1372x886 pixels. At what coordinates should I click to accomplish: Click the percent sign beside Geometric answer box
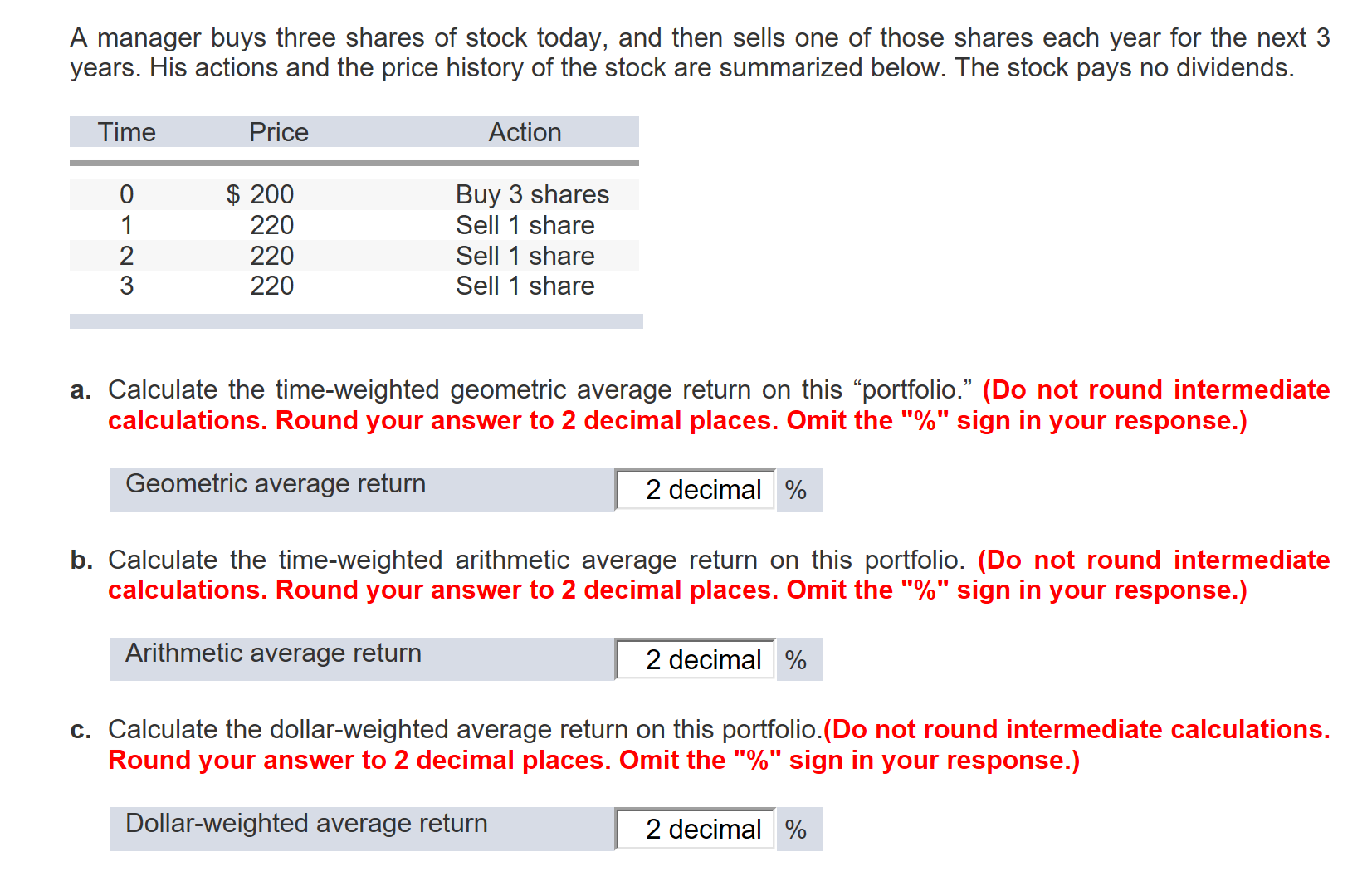click(x=796, y=490)
